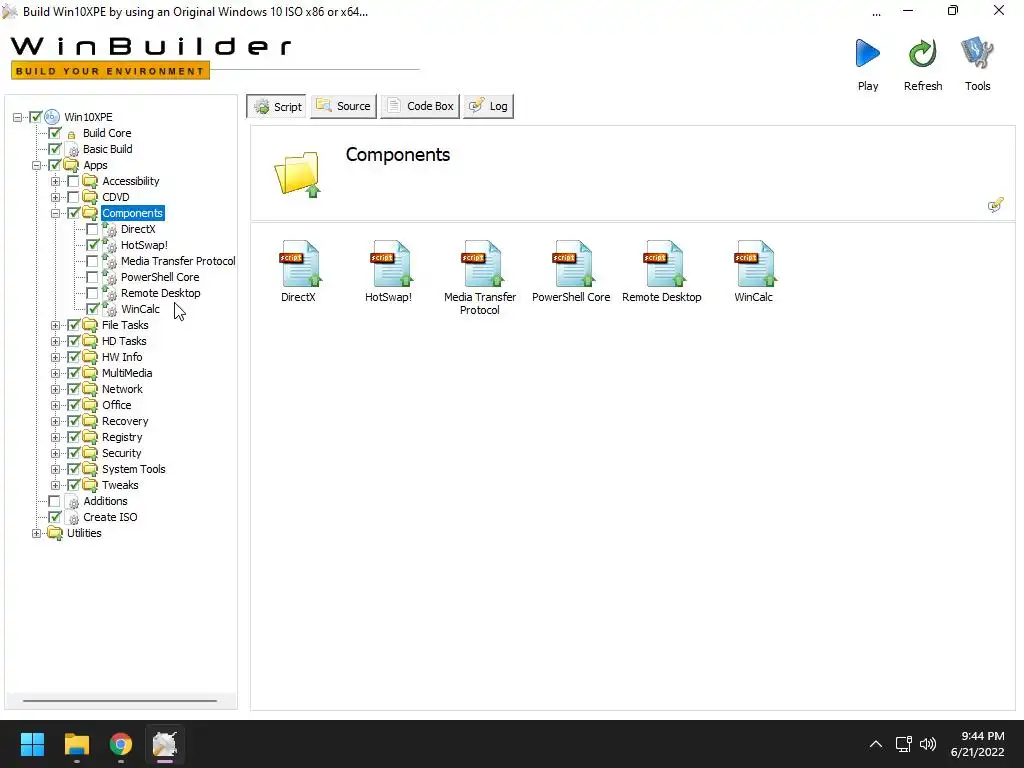Switch to the Source tab
Image resolution: width=1024 pixels, height=768 pixels.
[344, 106]
